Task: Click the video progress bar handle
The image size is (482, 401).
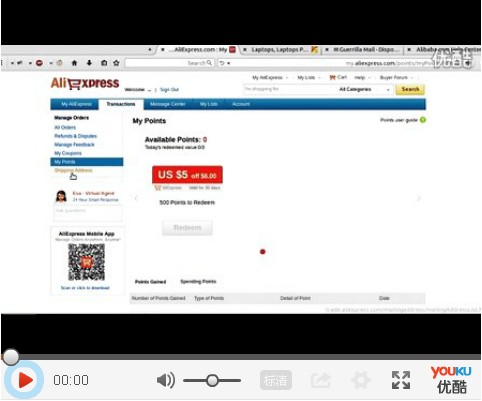Action: tap(10, 357)
